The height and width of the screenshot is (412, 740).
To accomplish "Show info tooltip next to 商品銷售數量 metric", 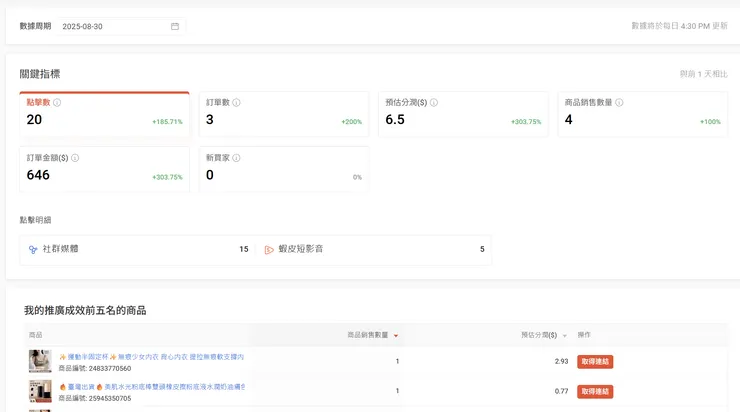I will pos(619,102).
